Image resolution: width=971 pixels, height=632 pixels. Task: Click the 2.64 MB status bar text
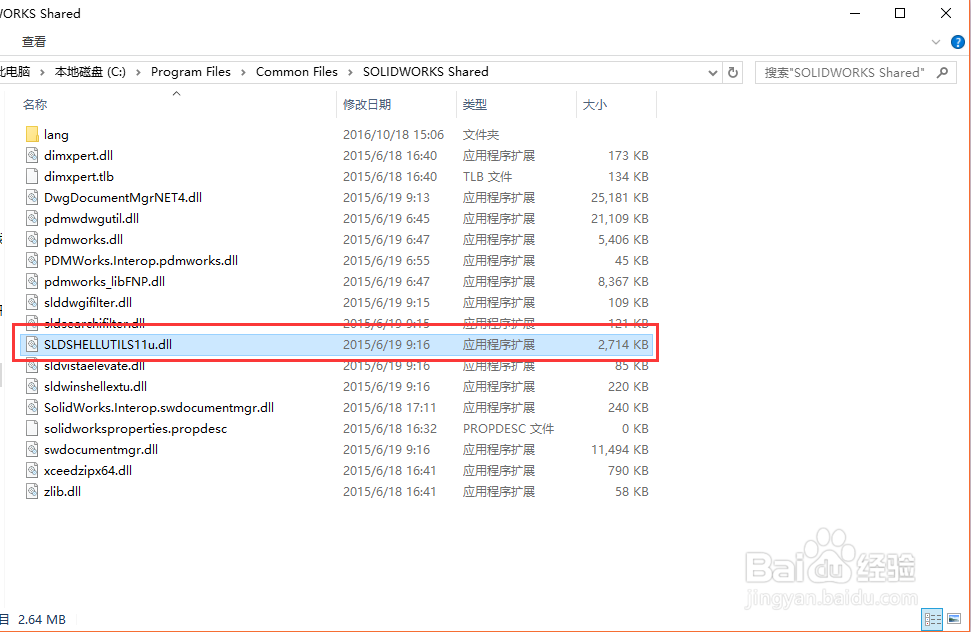(41, 619)
